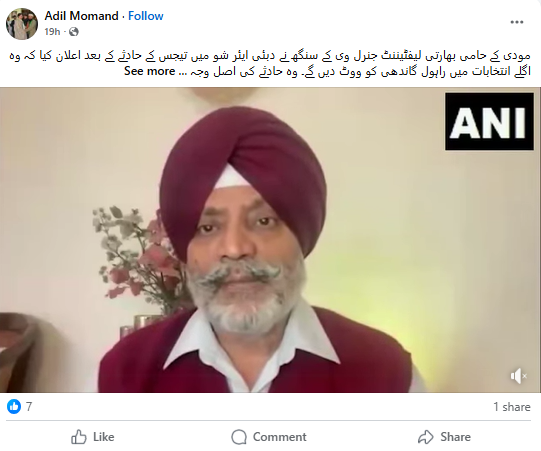The height and width of the screenshot is (451, 541).
Task: Like the post
Action: (x=92, y=437)
